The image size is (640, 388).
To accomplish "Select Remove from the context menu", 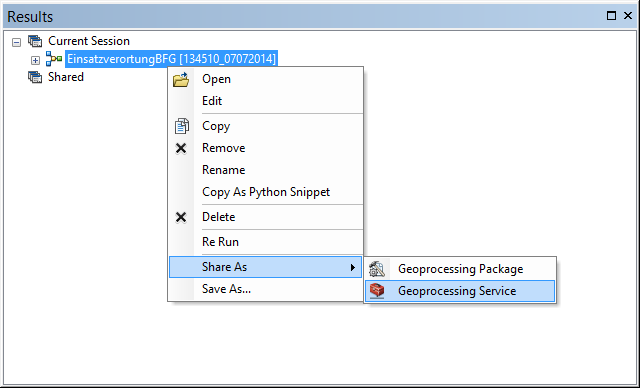I will pyautogui.click(x=266, y=148).
